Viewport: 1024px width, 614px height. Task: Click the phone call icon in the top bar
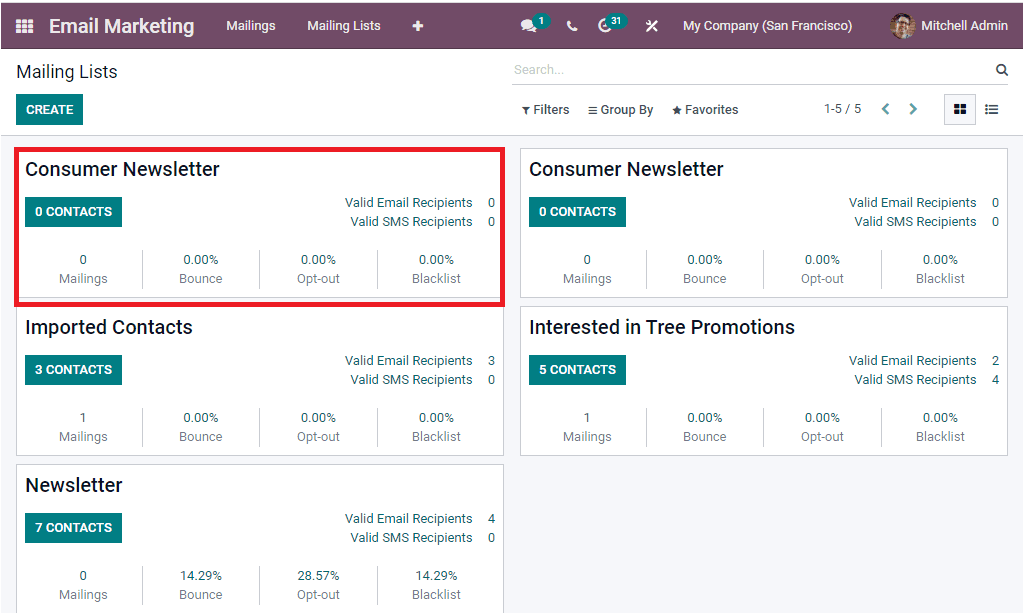(x=571, y=25)
